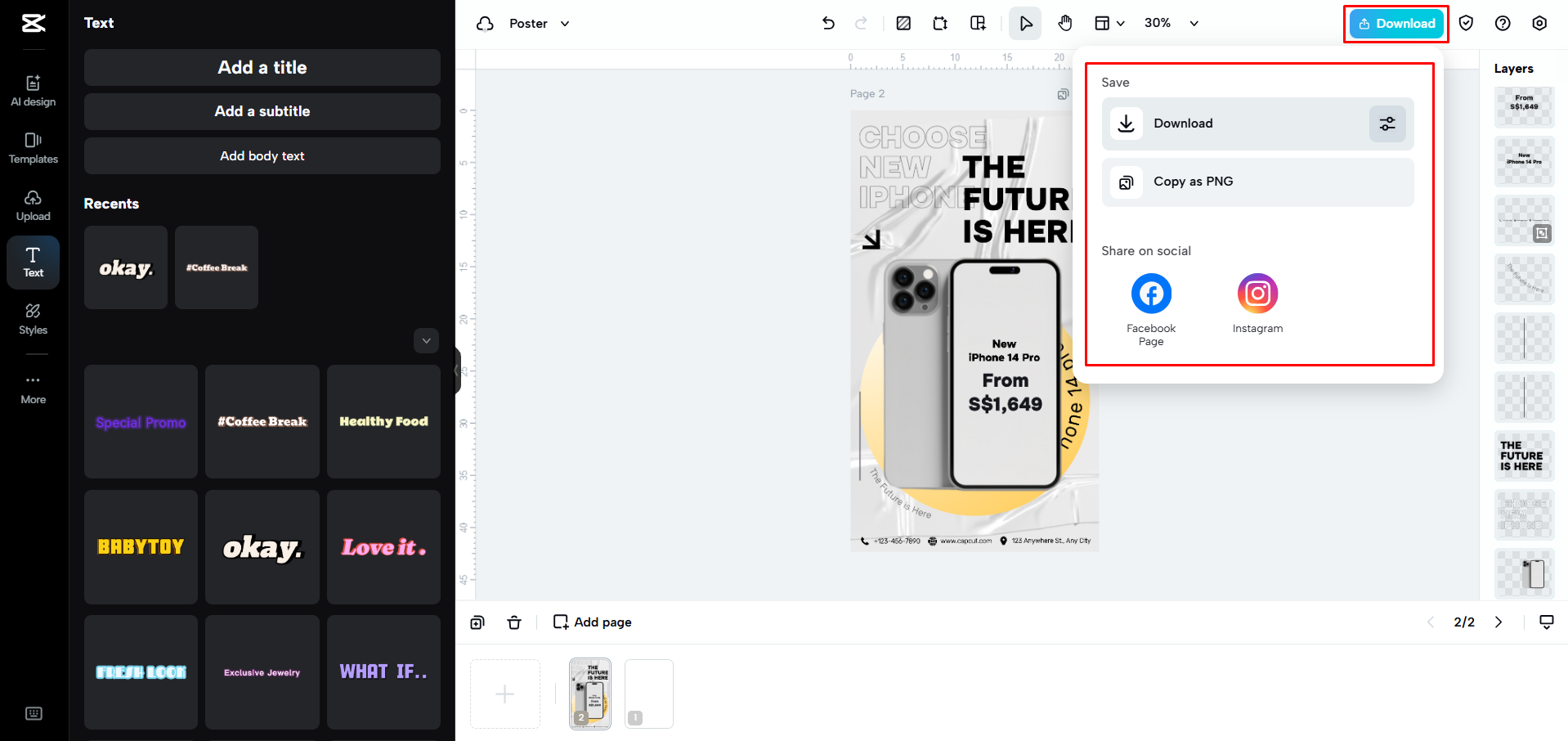1568x741 pixels.
Task: Click the CapCut logo icon
Action: (x=34, y=23)
